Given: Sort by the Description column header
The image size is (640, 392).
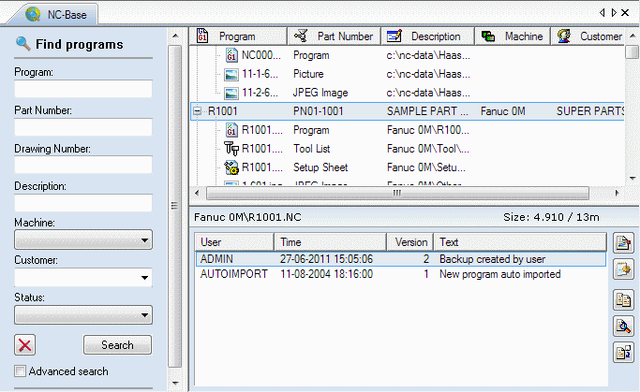Looking at the screenshot, I should coord(427,36).
